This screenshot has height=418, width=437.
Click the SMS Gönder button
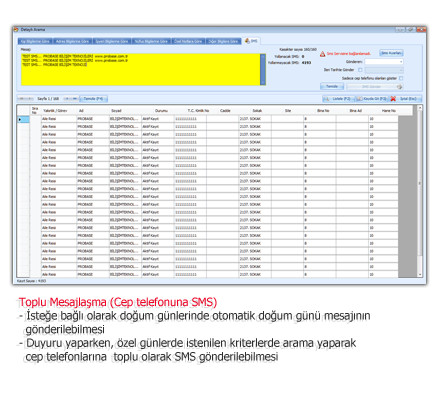[x=375, y=87]
